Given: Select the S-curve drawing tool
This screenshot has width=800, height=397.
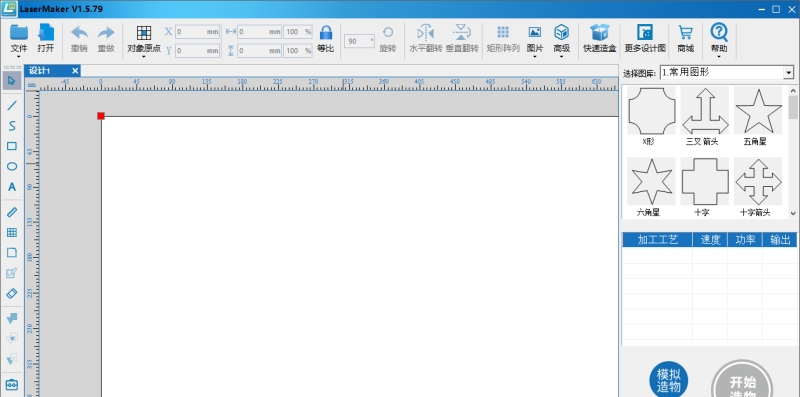Looking at the screenshot, I should (12, 126).
